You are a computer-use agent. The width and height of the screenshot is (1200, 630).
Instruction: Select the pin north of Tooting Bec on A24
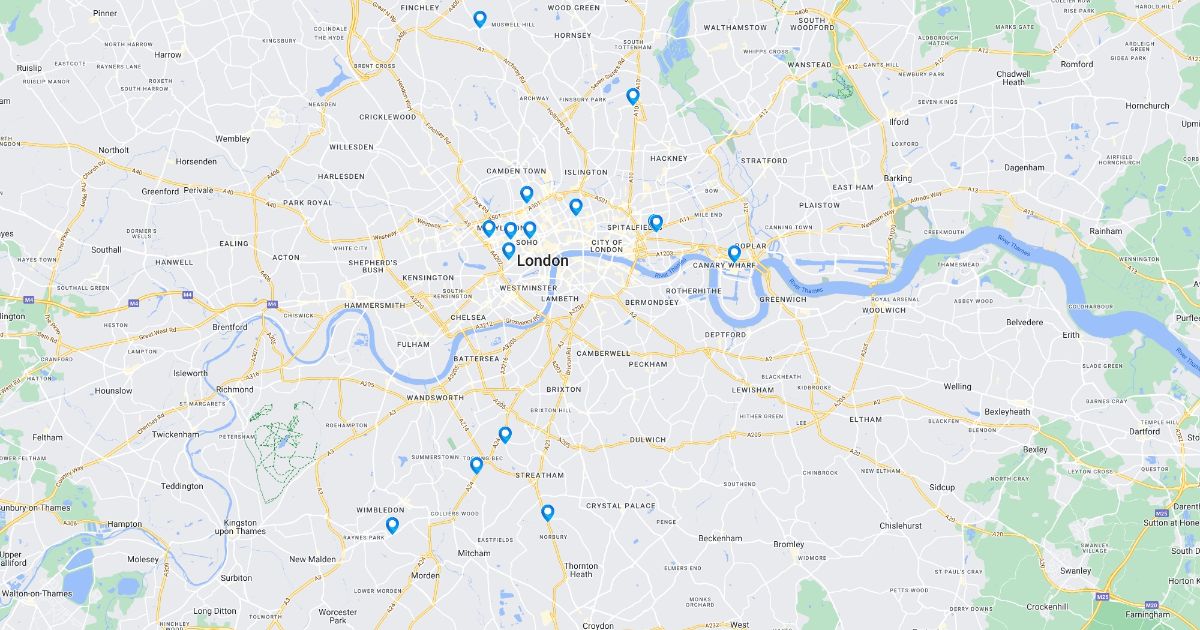(x=505, y=435)
